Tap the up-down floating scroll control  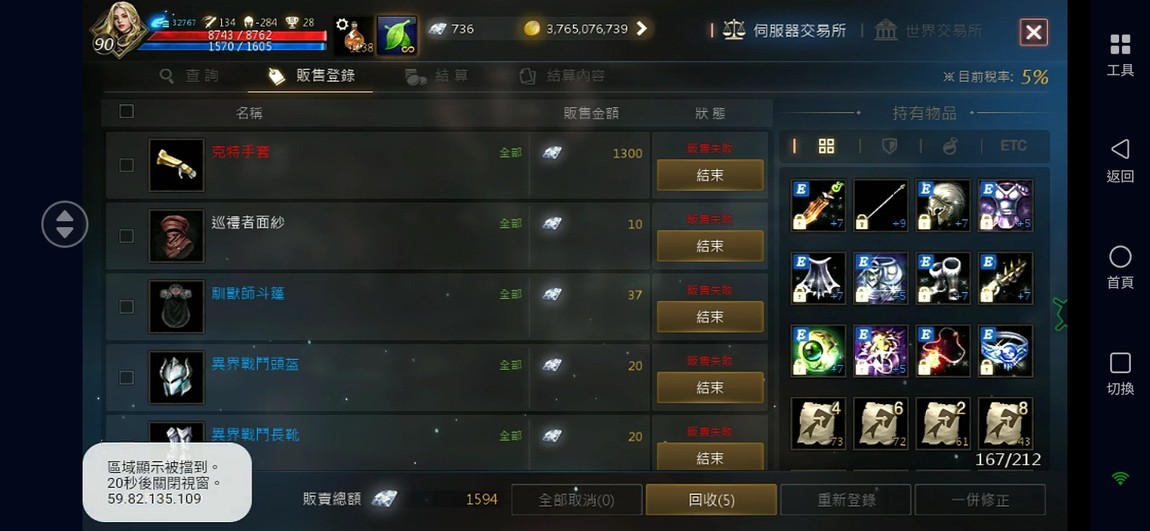[x=65, y=224]
